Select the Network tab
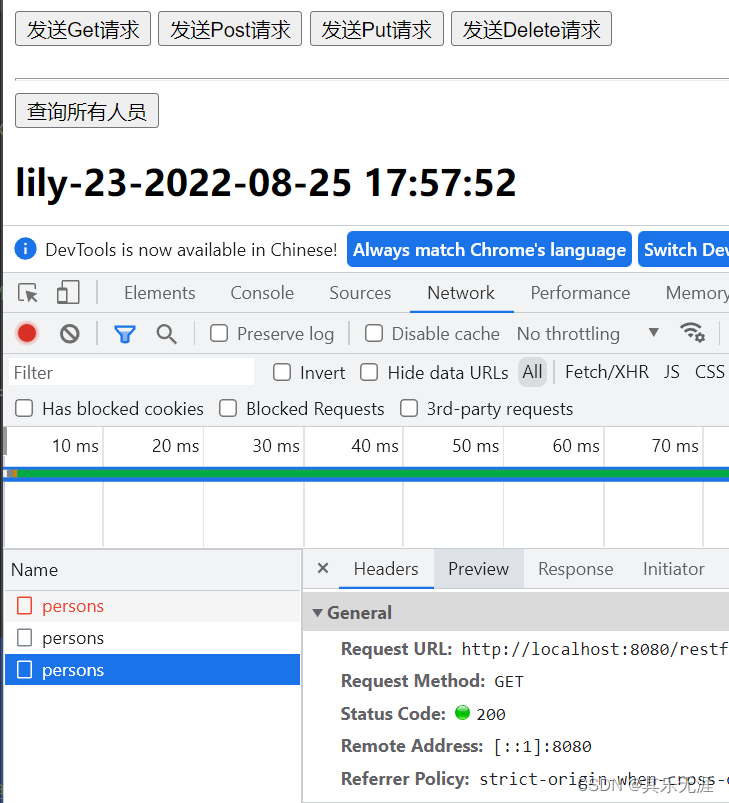 pos(461,293)
